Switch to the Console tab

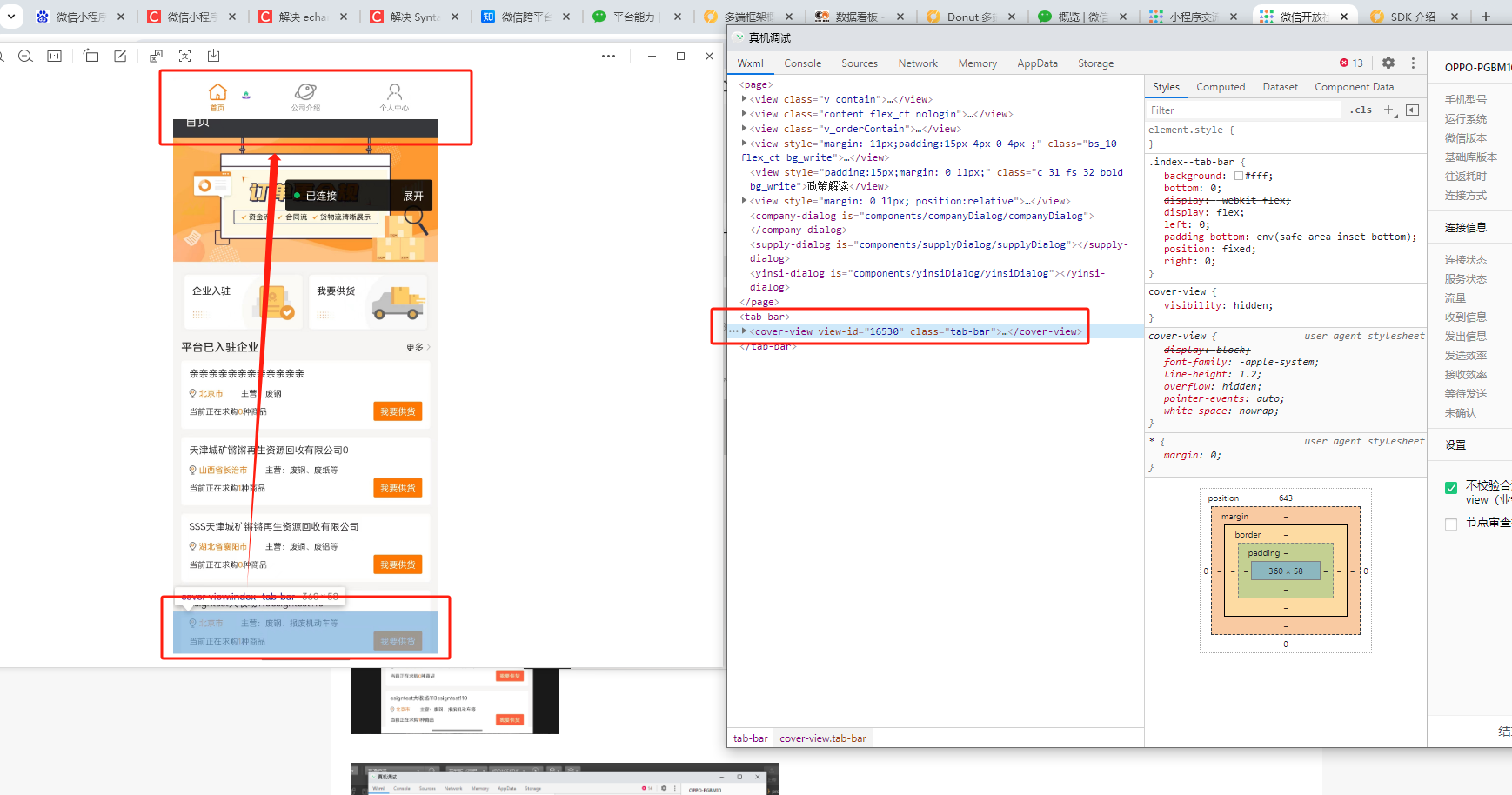pyautogui.click(x=802, y=63)
